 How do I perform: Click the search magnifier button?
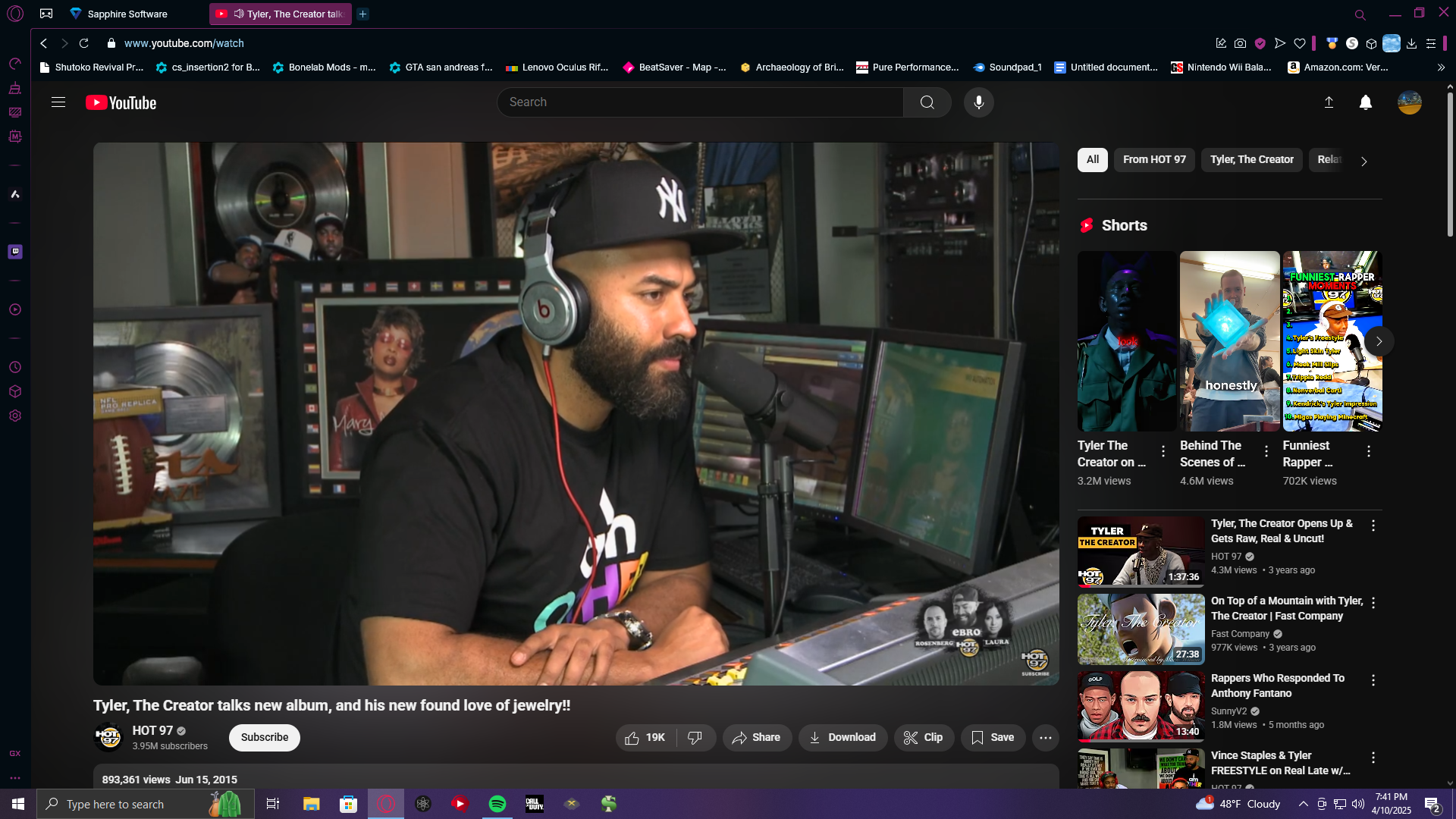[x=927, y=102]
